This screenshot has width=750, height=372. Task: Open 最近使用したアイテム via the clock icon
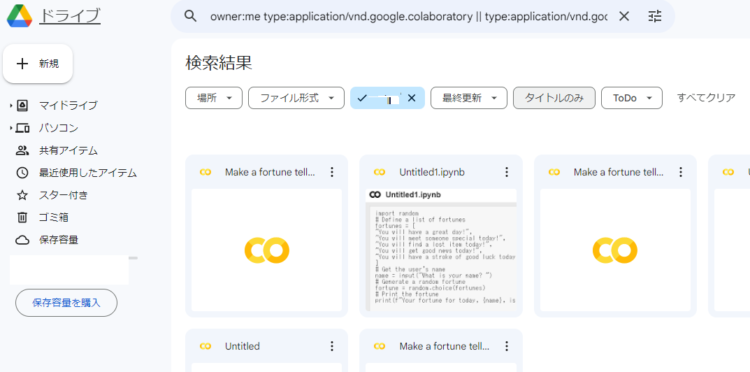tap(22, 173)
